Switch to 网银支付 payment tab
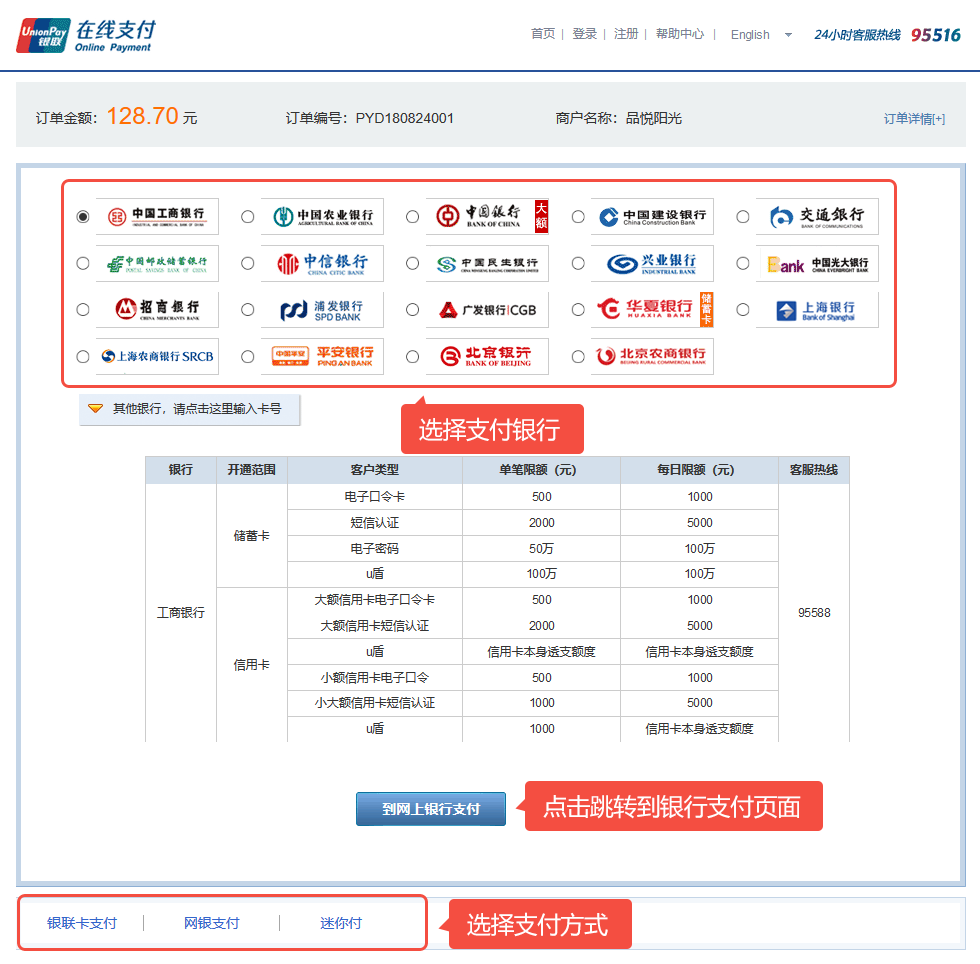980x964 pixels. (x=211, y=923)
